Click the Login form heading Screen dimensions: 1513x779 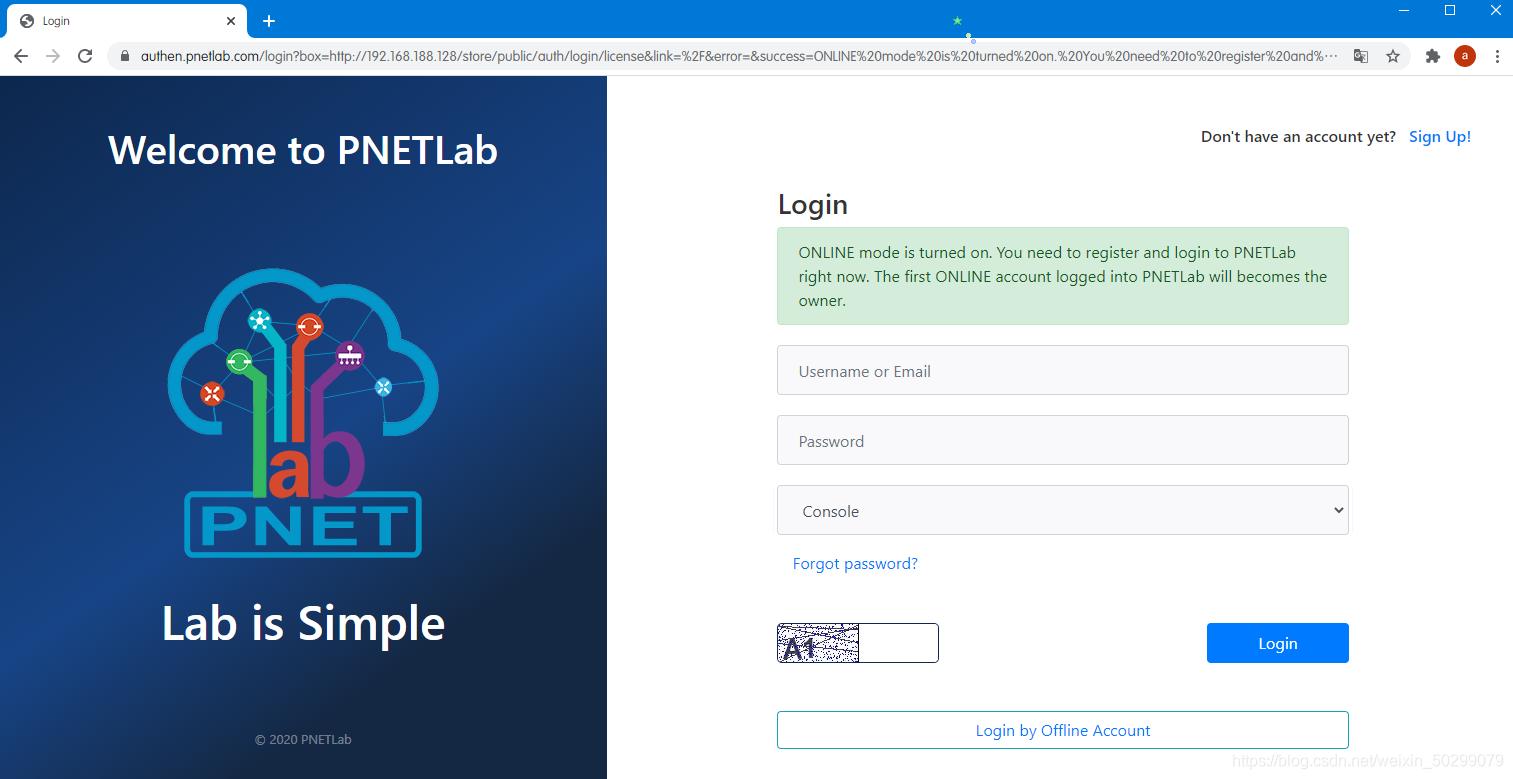[x=813, y=205]
